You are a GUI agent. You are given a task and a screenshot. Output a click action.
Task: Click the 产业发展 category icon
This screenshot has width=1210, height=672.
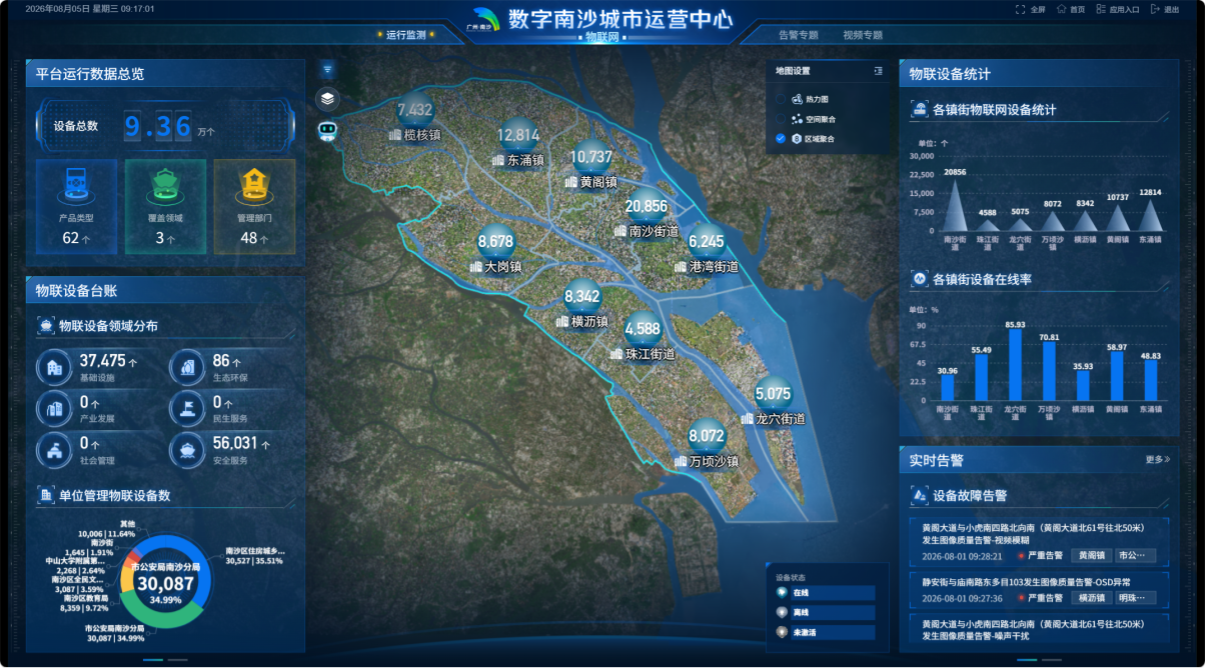coord(54,409)
